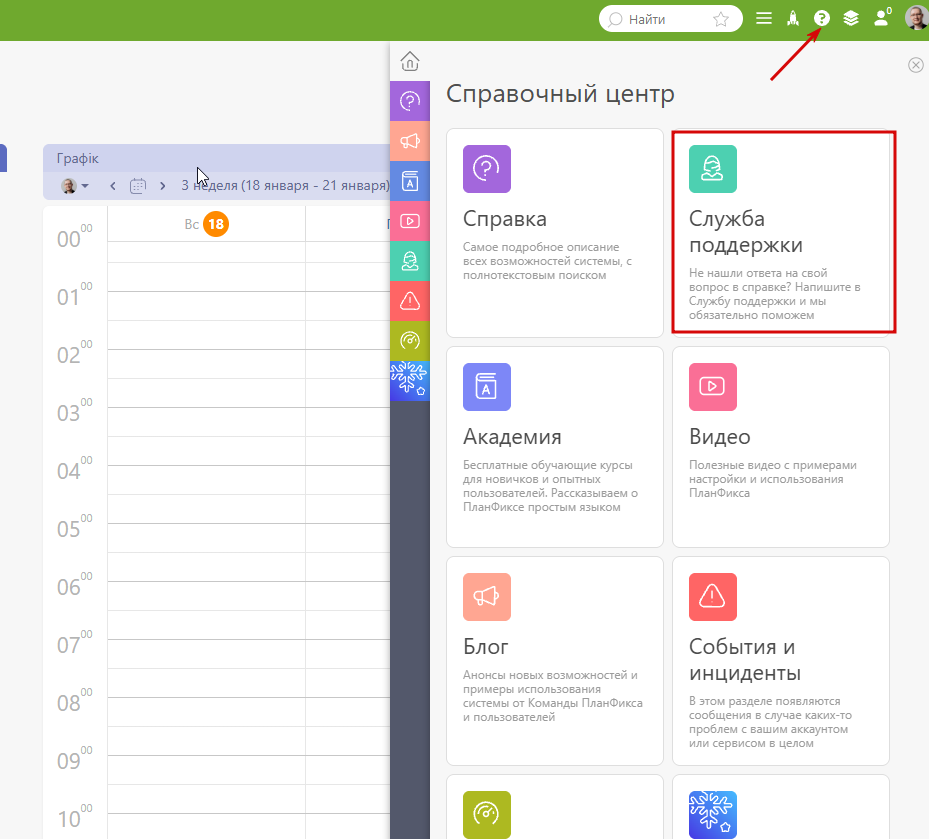Click book icon on Академия card
Image resolution: width=929 pixels, height=839 pixels.
click(x=486, y=387)
